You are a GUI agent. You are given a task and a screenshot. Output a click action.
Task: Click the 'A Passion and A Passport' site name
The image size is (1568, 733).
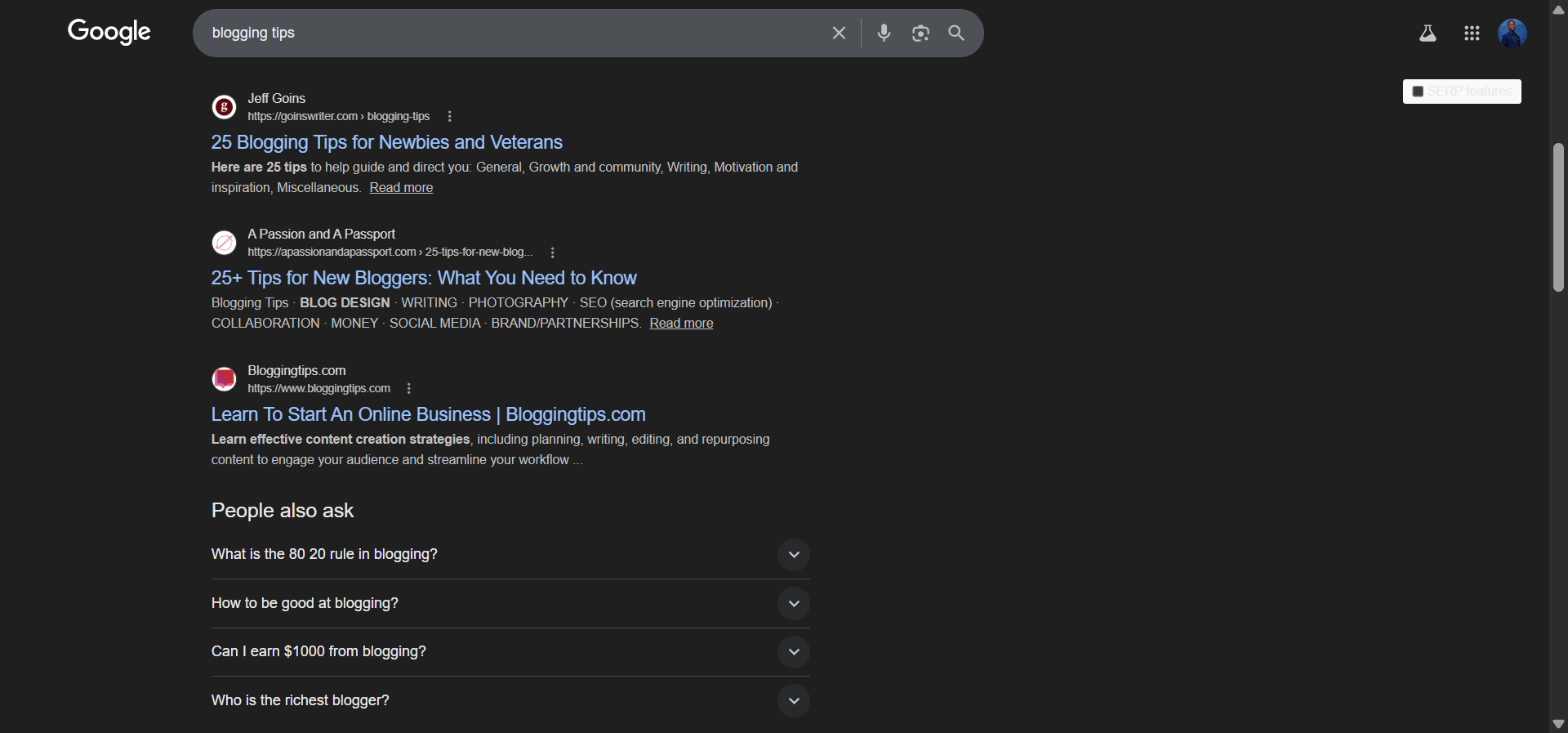(322, 235)
